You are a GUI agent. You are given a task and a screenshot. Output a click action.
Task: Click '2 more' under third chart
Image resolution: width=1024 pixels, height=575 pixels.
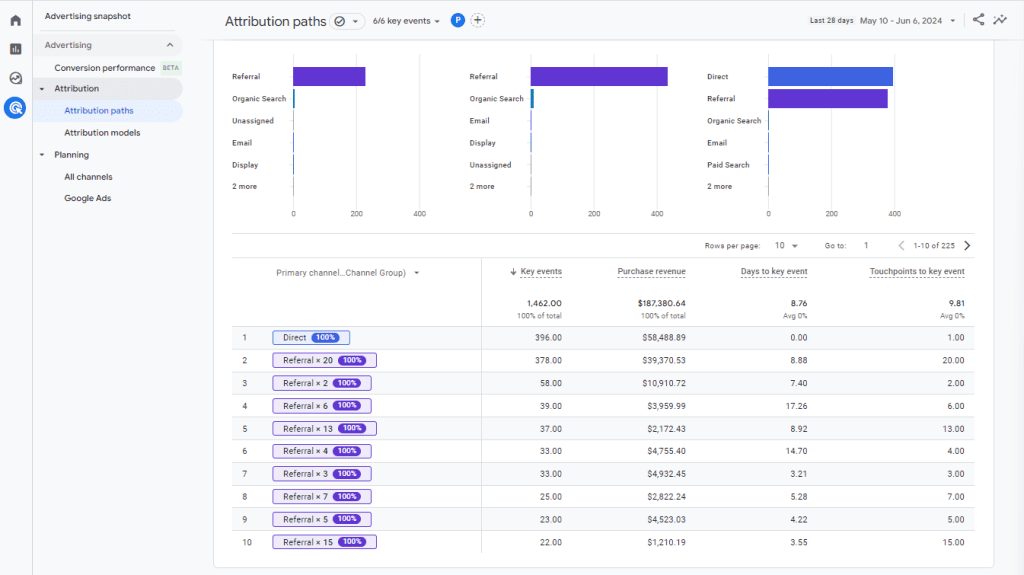tap(719, 187)
